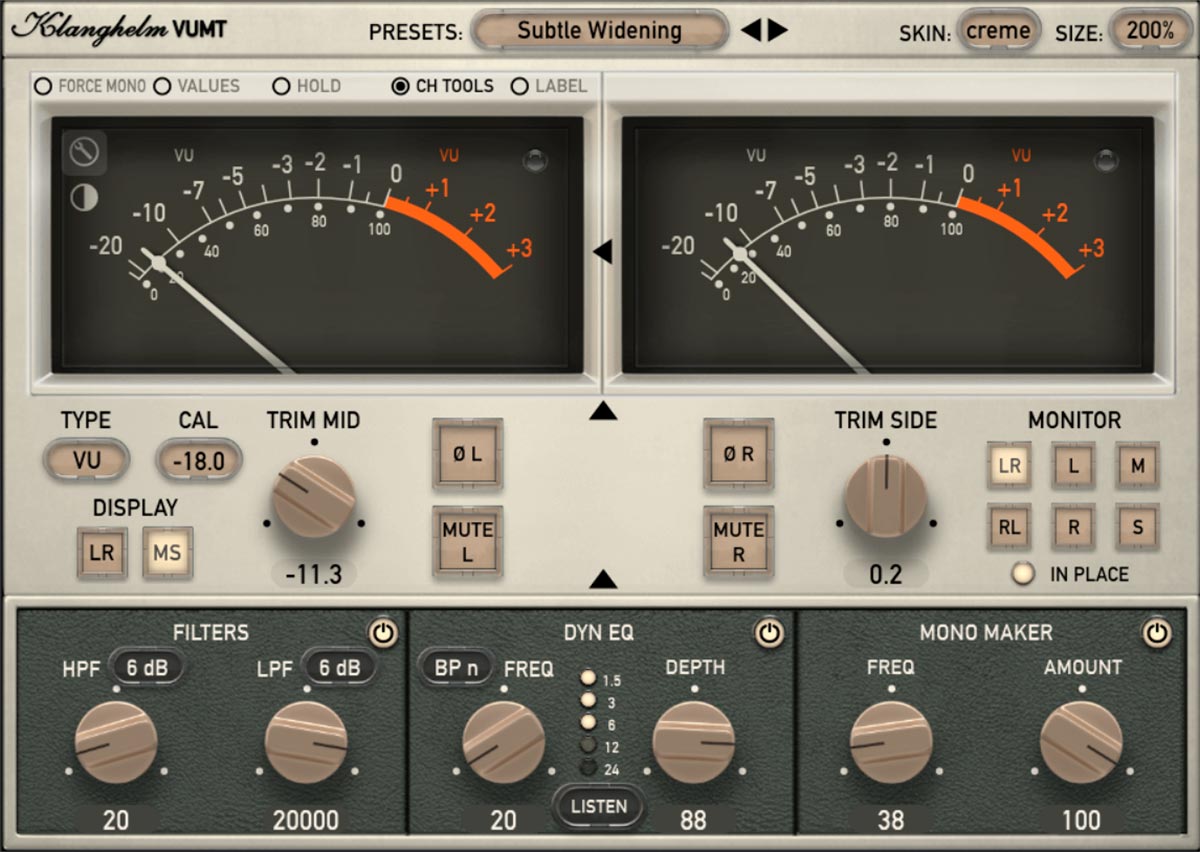
Task: Click the Klanghelm VUMT logo
Action: (x=119, y=29)
